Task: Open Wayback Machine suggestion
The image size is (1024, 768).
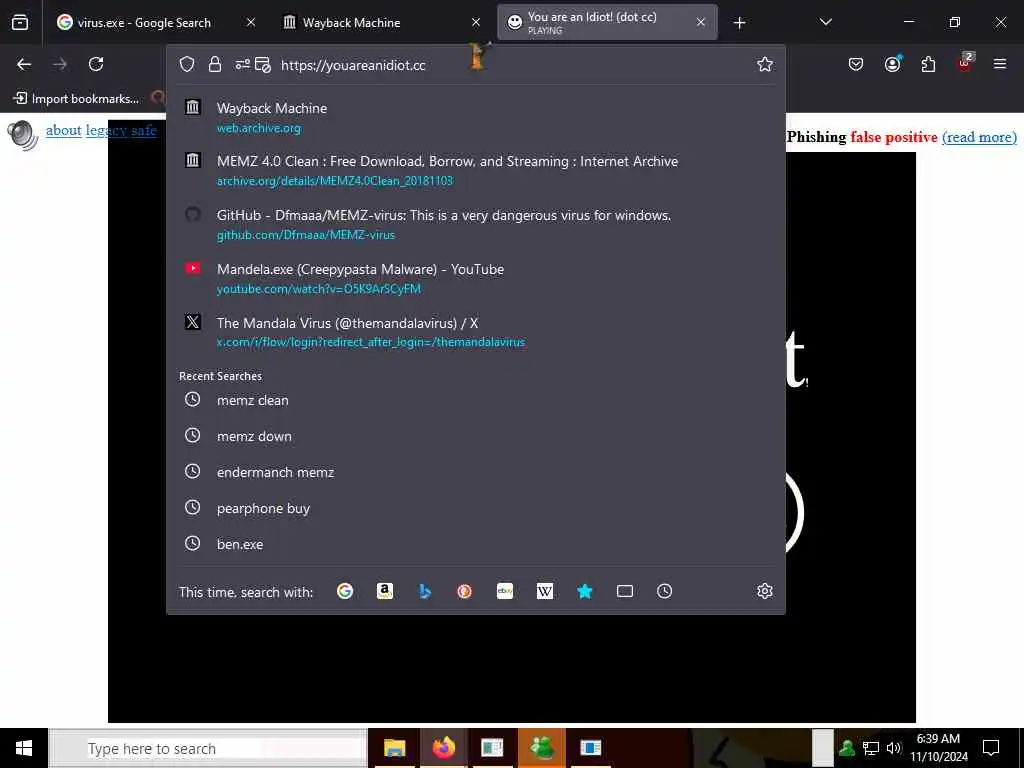Action: [476, 117]
